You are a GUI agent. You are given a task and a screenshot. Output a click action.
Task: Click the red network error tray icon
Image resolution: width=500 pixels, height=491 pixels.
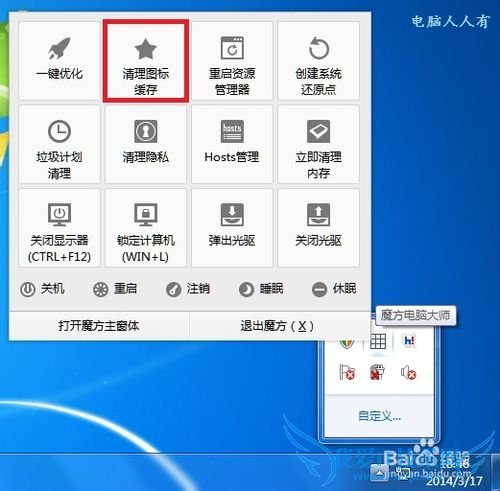tap(377, 372)
